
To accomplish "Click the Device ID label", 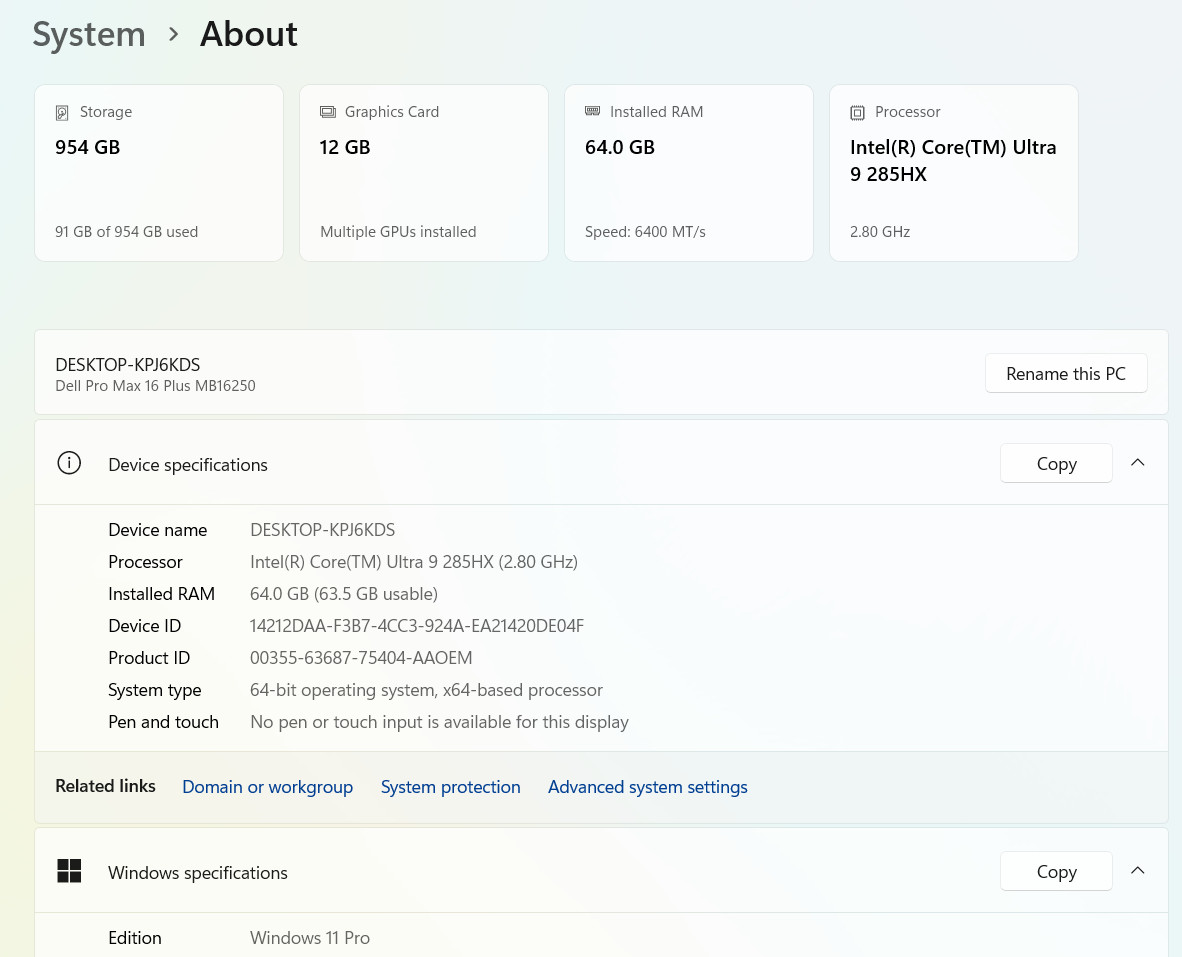I will [x=145, y=626].
